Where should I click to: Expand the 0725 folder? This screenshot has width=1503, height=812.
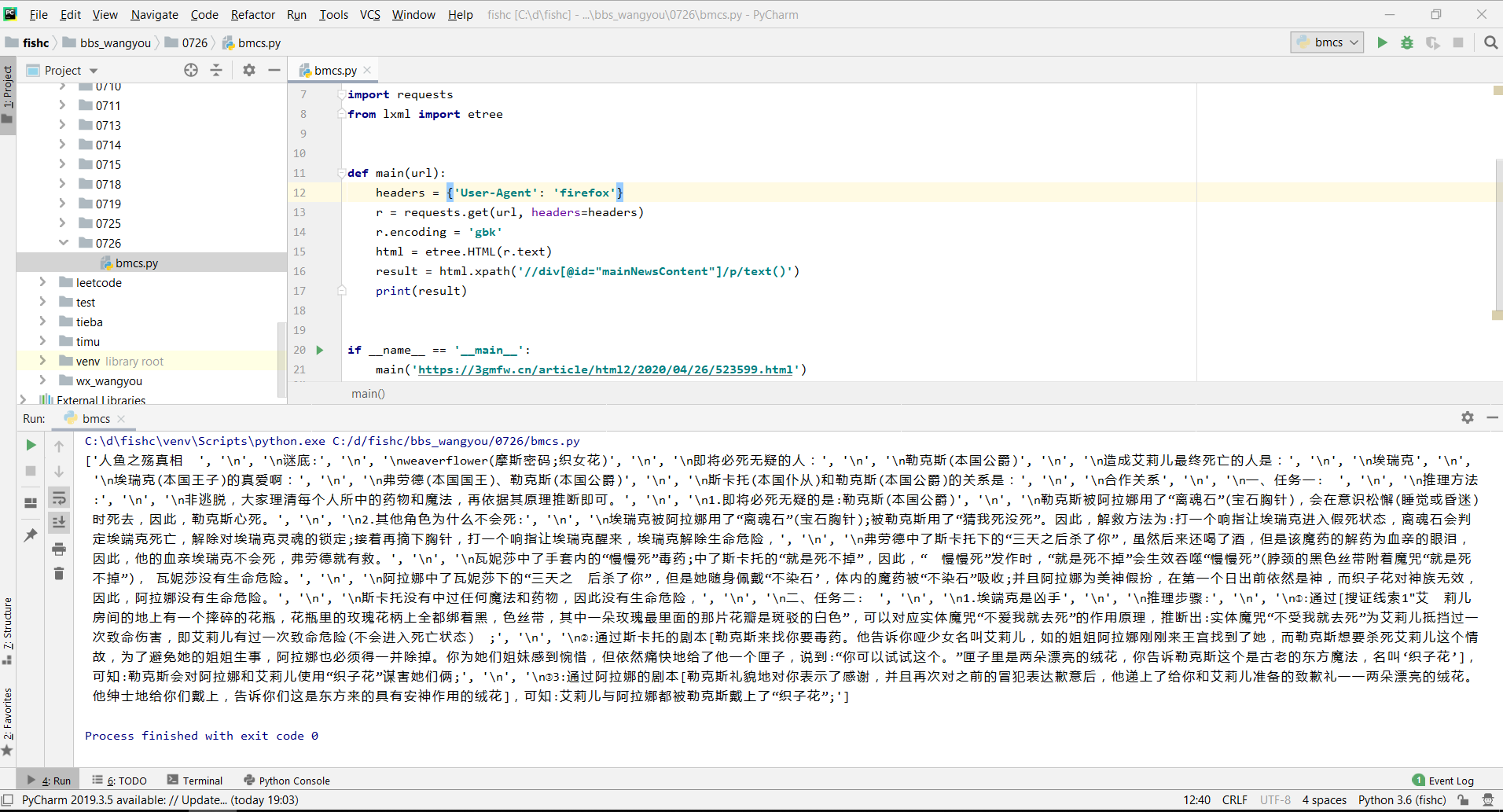pos(62,223)
